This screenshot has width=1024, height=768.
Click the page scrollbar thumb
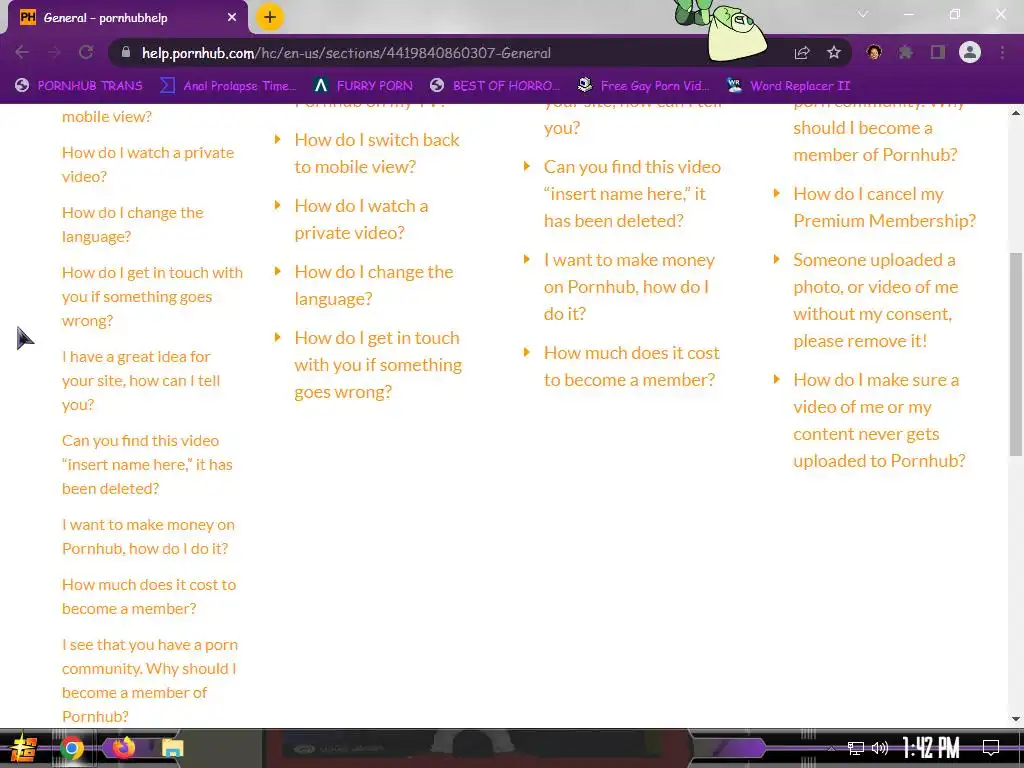coord(1016,354)
